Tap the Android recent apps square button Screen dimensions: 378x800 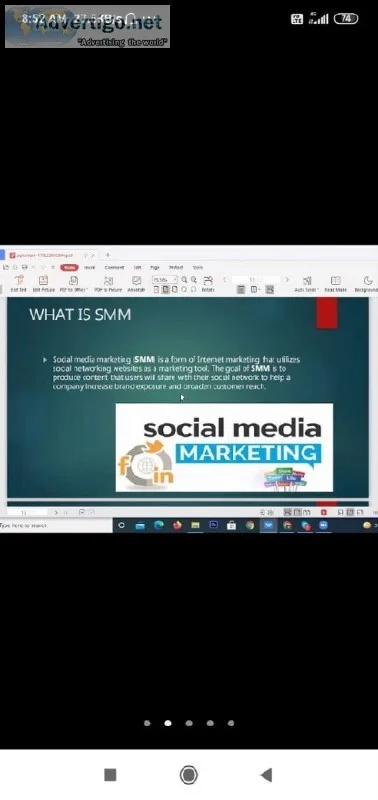[110, 775]
